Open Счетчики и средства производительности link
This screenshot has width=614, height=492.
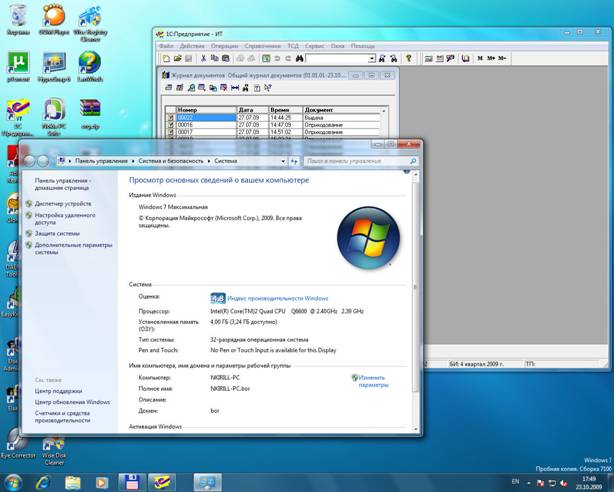tap(62, 417)
